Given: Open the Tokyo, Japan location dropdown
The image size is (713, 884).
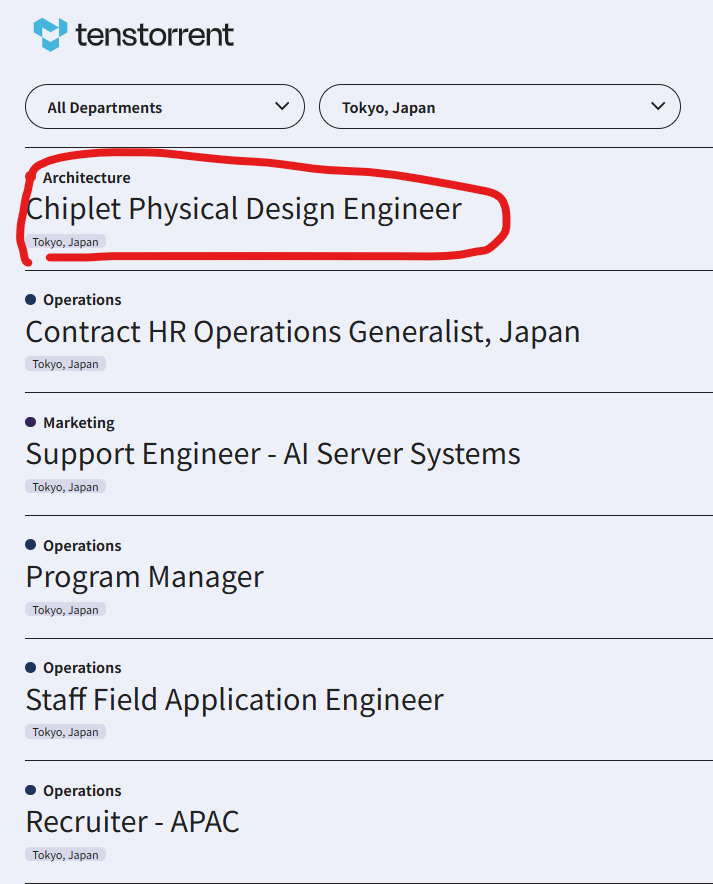Looking at the screenshot, I should 499,107.
